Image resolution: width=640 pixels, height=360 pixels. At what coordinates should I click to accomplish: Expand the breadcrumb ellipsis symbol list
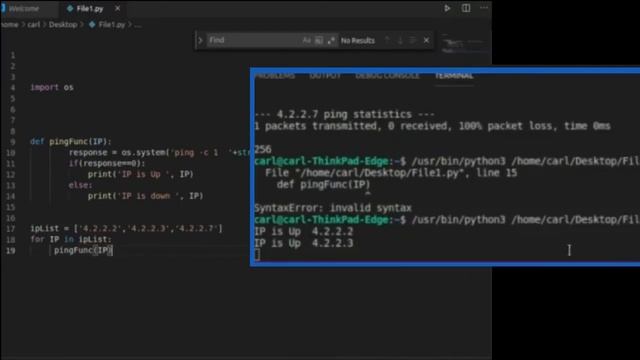tap(138, 25)
